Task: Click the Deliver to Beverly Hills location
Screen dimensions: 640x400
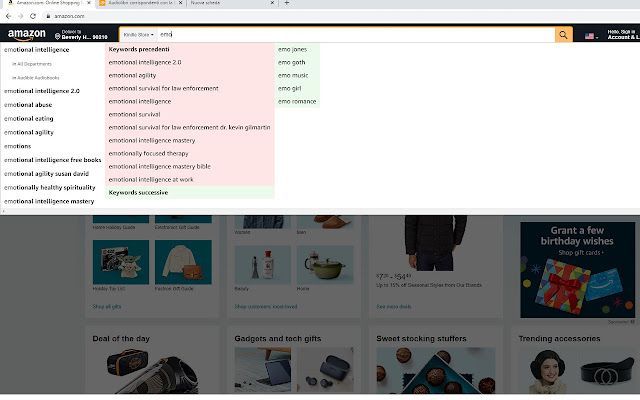Action: pos(82,35)
